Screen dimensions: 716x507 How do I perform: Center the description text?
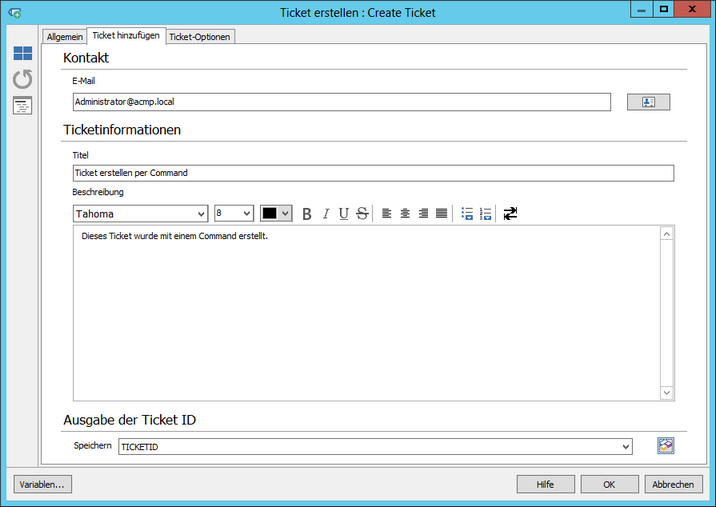tap(405, 213)
